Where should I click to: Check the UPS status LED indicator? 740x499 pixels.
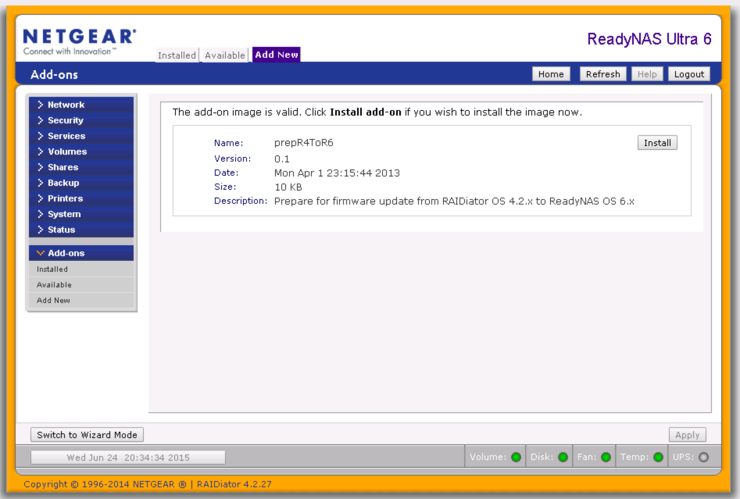[704, 457]
